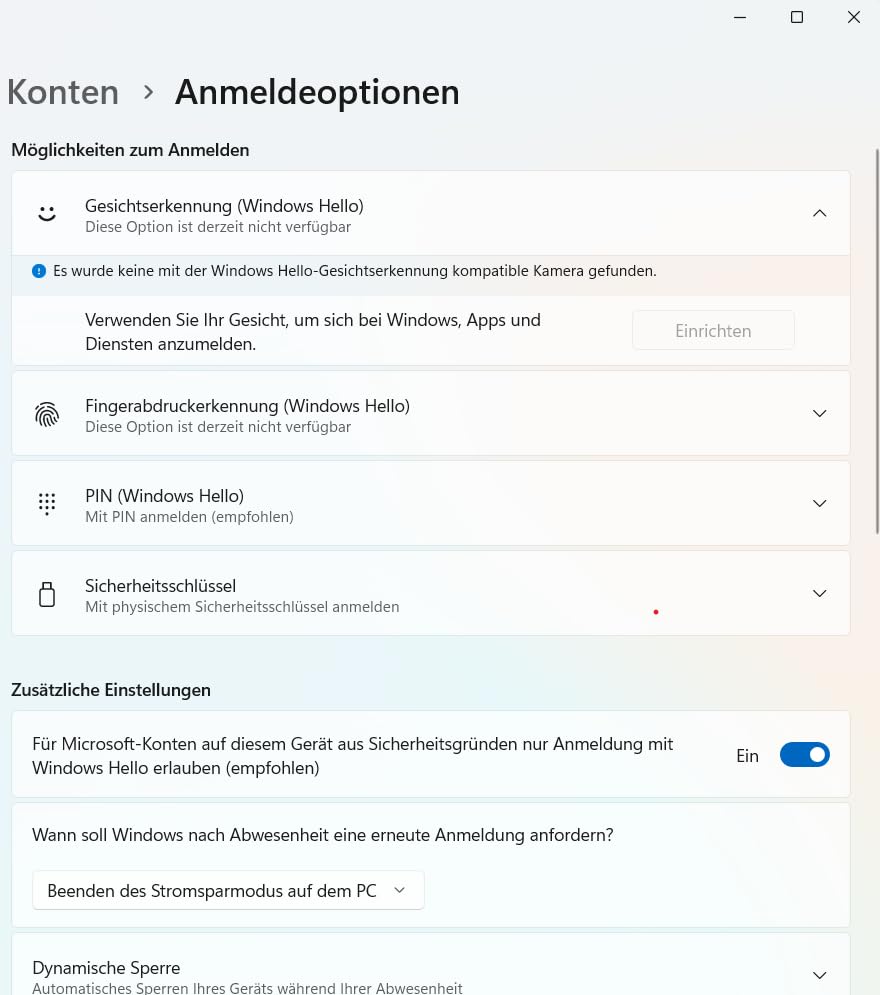Minimize the Settings window
The image size is (880, 995).
[740, 17]
